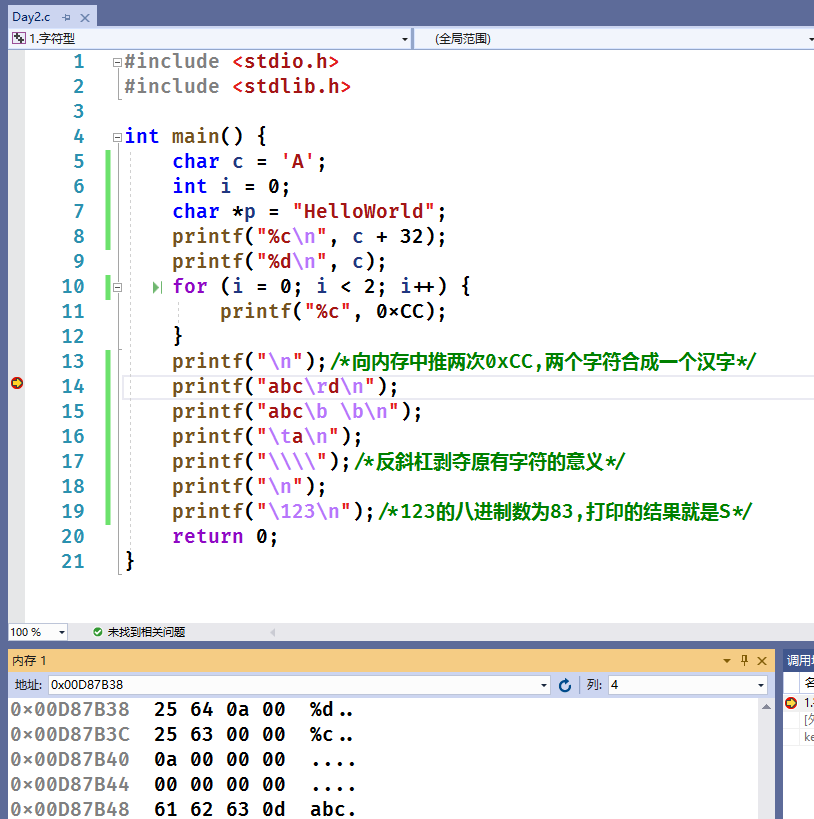Click the memory panel scrollbar up arrow
Screen dimensions: 814x819
(x=766, y=707)
